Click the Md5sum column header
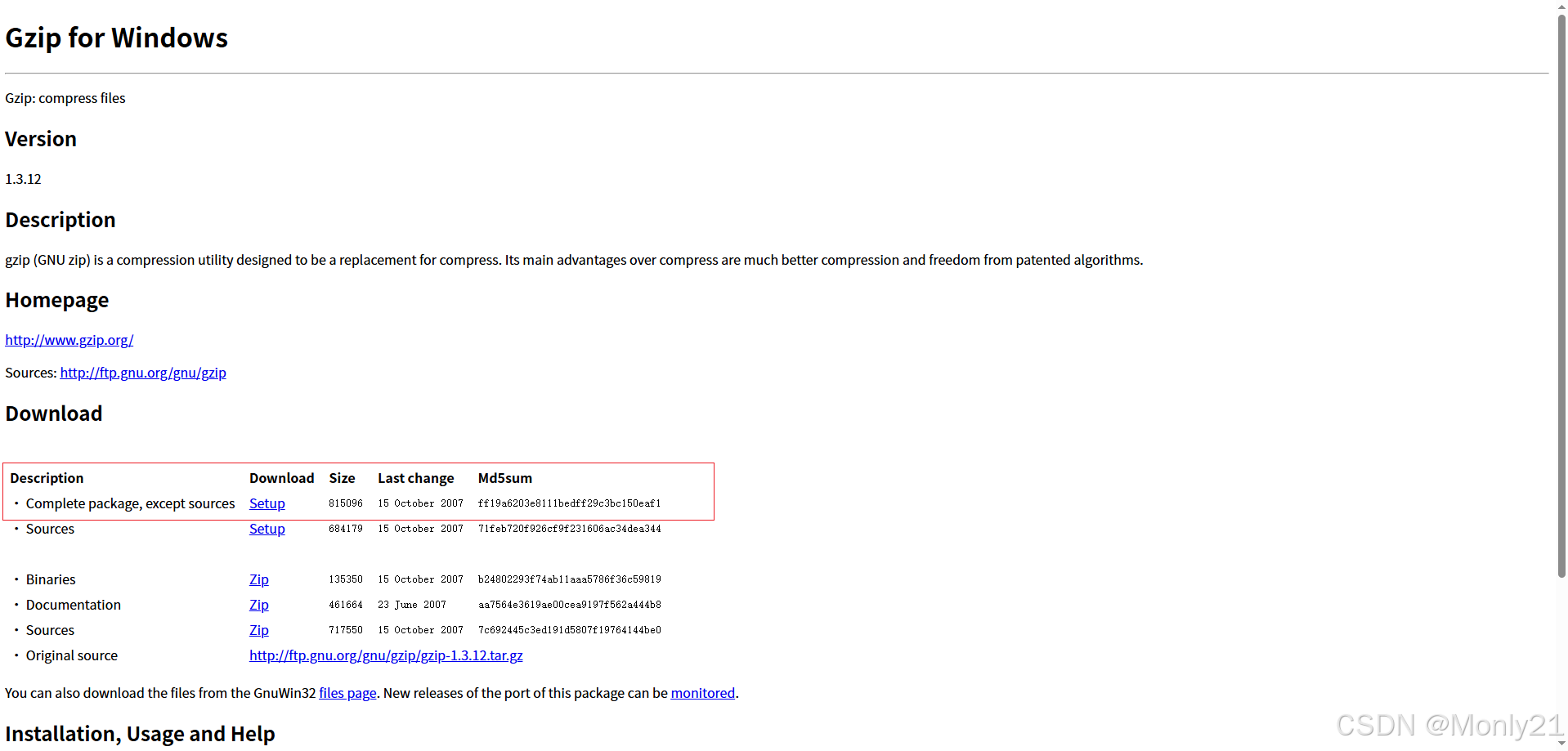This screenshot has height=751, width=1568. click(x=505, y=478)
